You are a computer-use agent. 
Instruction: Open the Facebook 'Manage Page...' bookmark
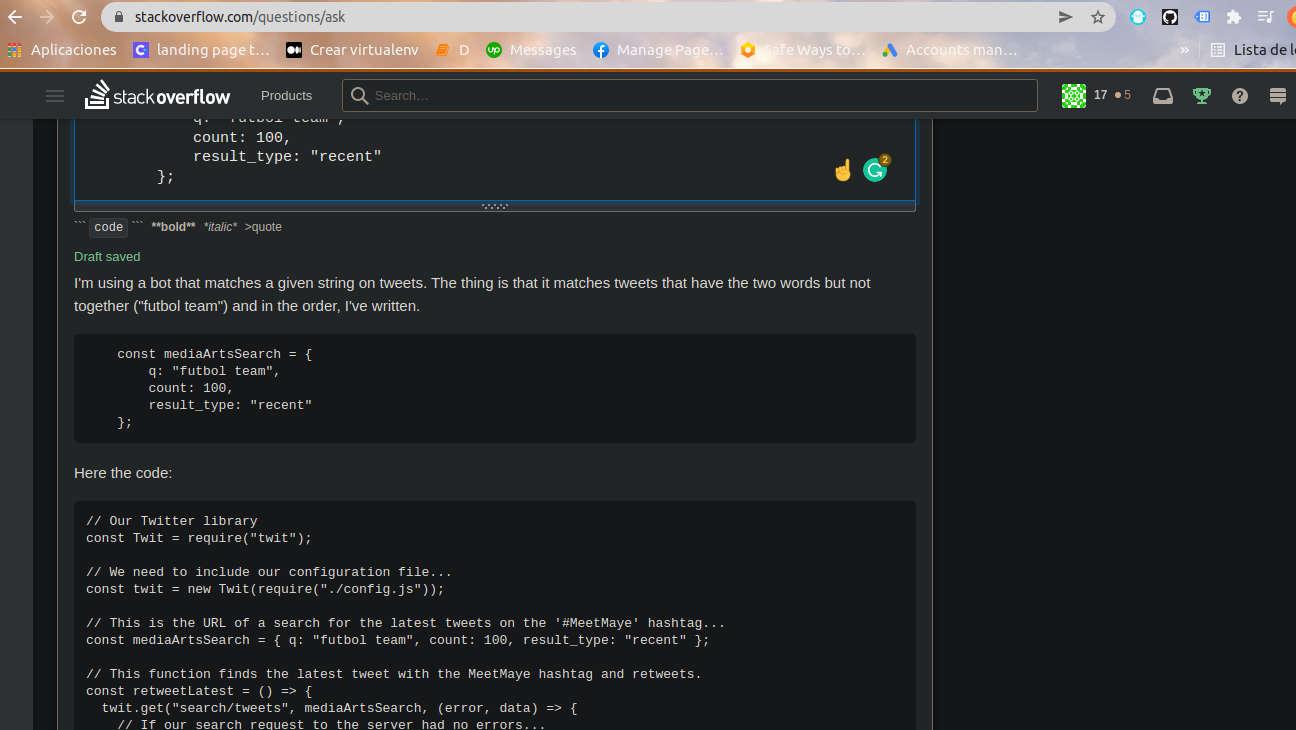(658, 49)
